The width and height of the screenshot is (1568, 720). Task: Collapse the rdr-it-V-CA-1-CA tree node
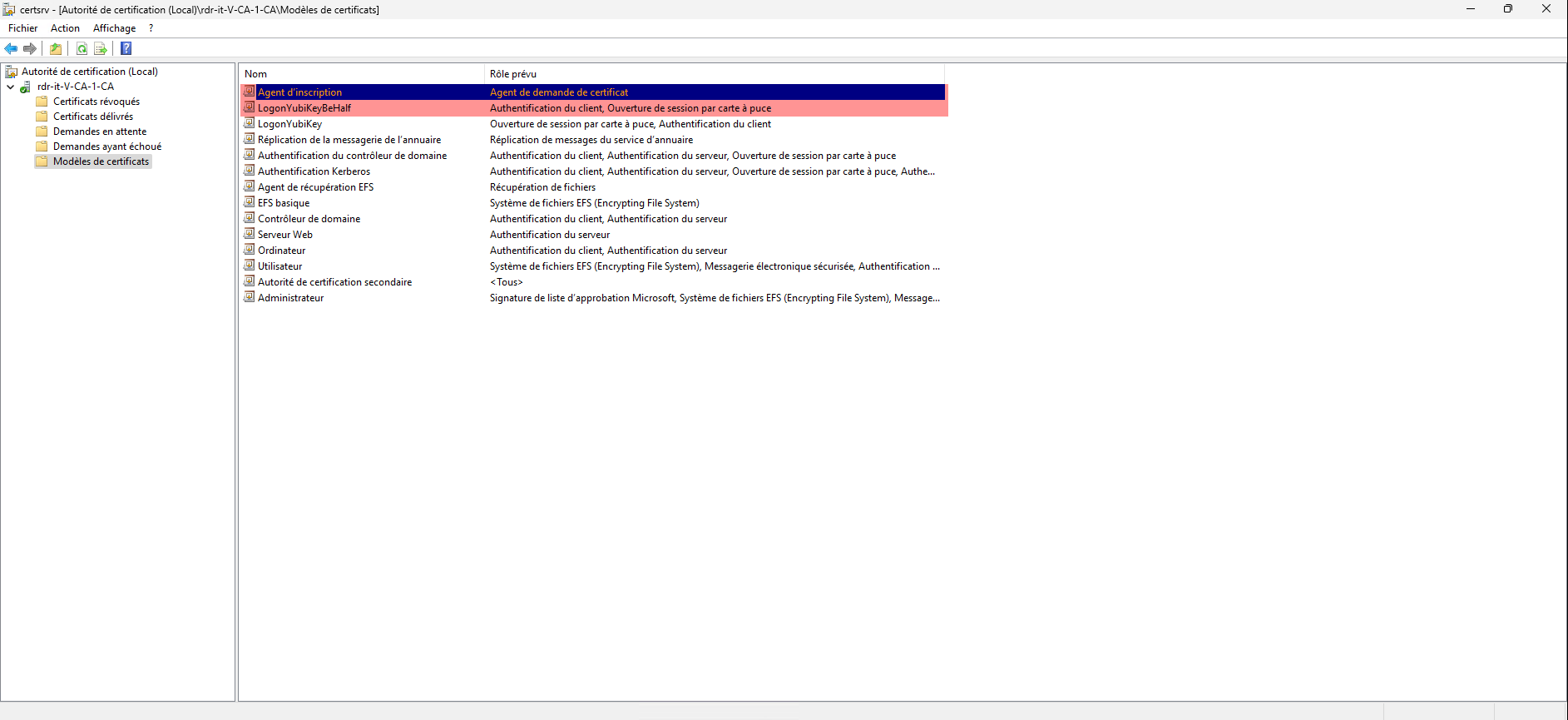tap(10, 87)
